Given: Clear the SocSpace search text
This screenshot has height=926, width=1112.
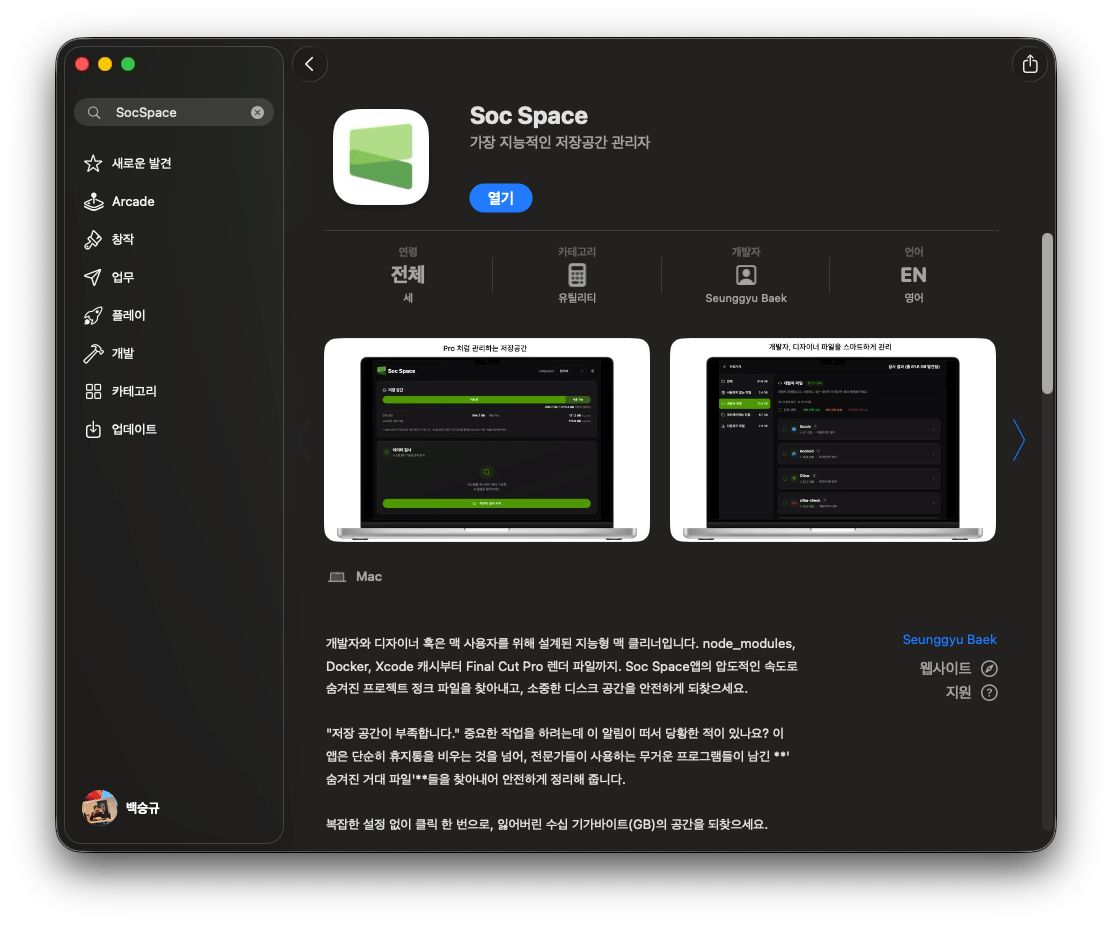Looking at the screenshot, I should click(257, 112).
